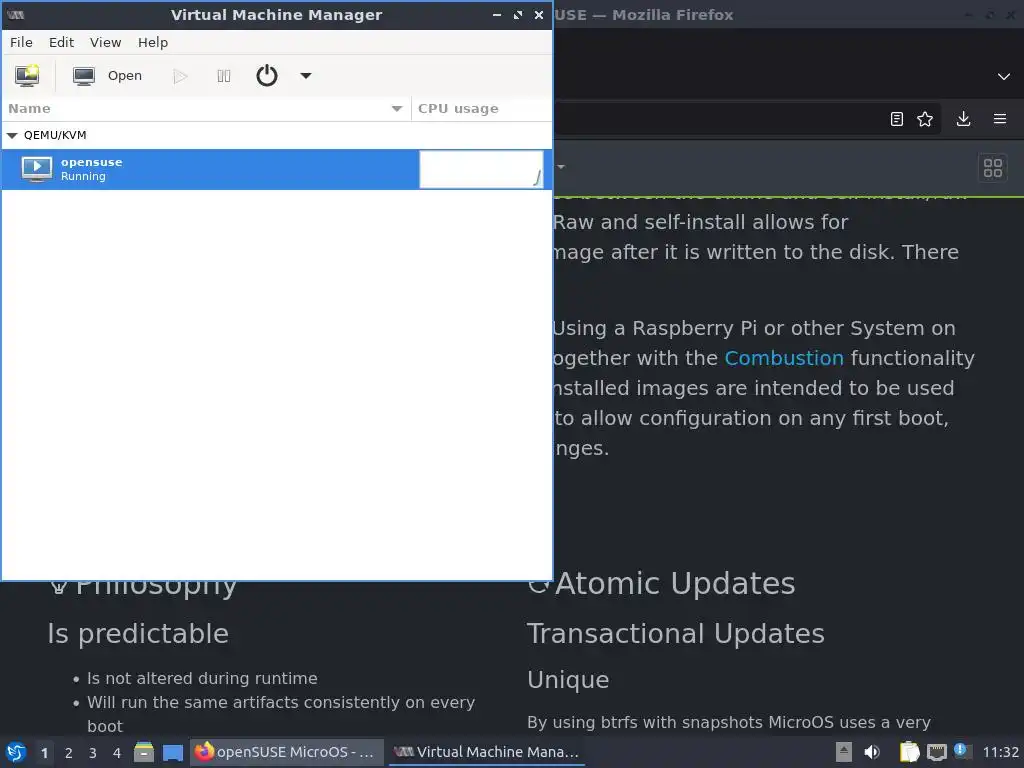Expand the Firefox list all tabs chevron
Image resolution: width=1024 pixels, height=768 pixels.
[x=1004, y=76]
